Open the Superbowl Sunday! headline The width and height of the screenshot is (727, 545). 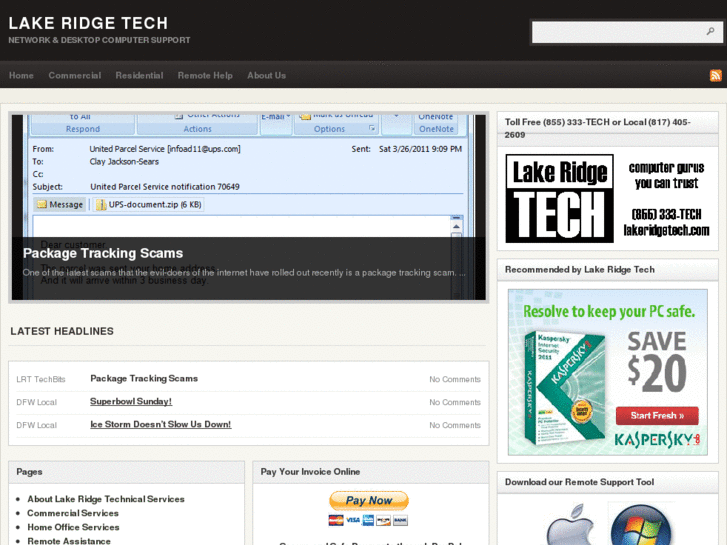coord(131,401)
